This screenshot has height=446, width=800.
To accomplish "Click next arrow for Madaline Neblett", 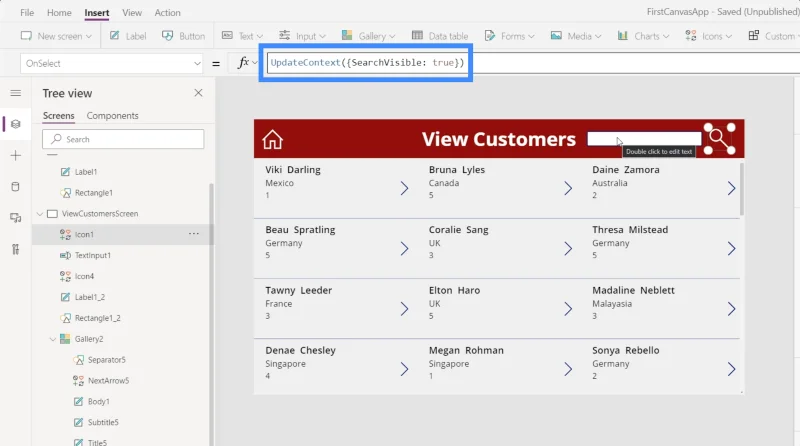I will pos(731,309).
